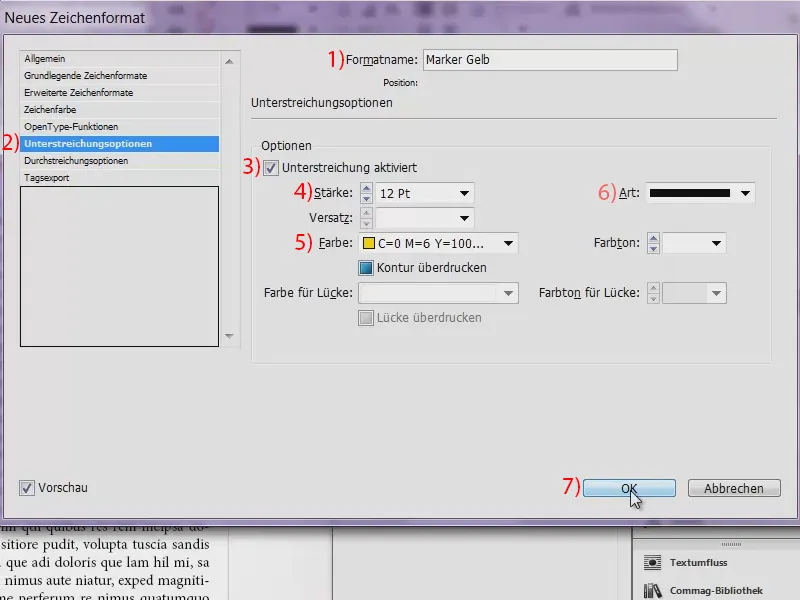Confirm the dialog with OK

pos(629,488)
